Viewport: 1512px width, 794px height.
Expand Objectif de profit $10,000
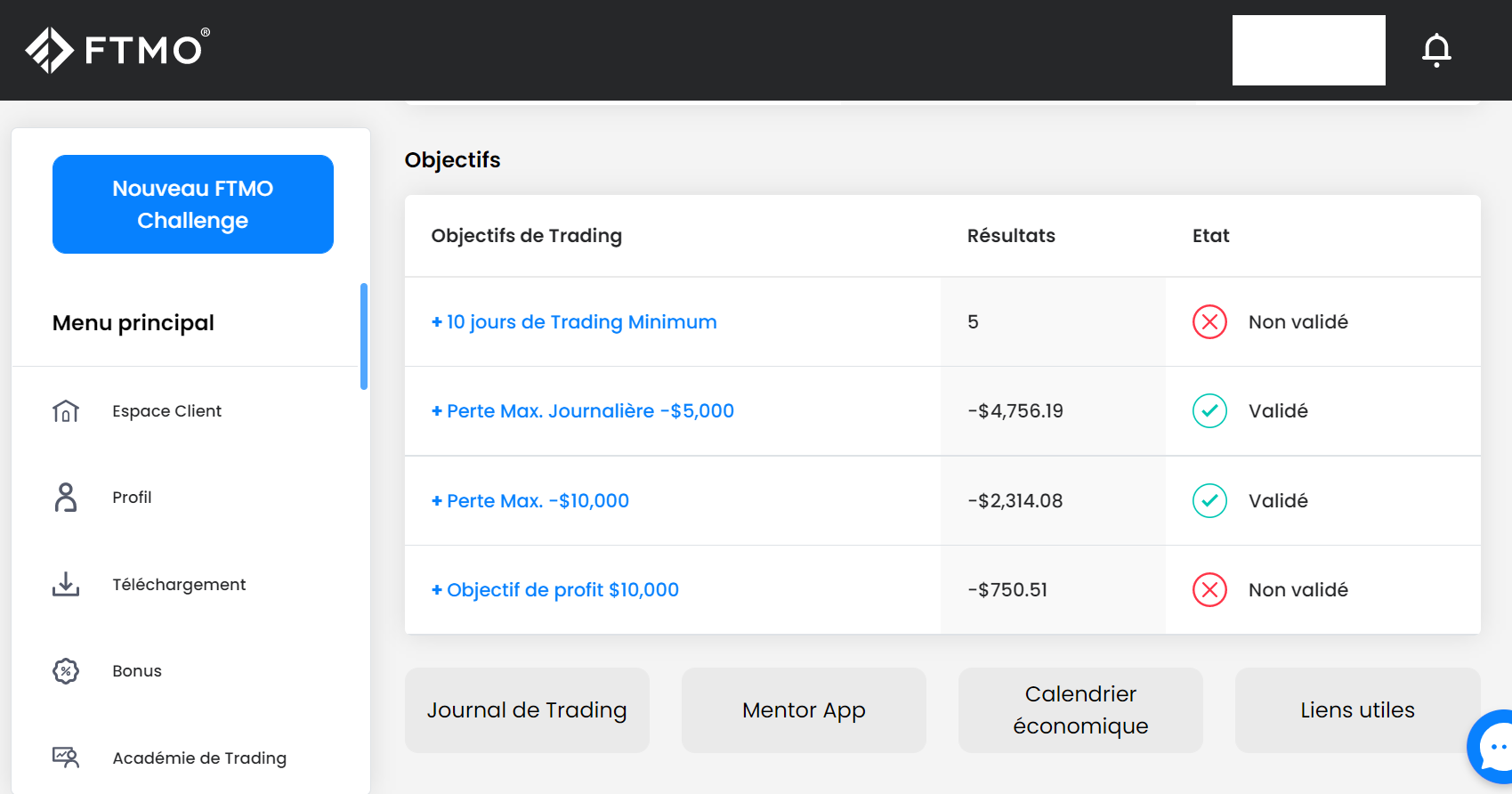555,589
